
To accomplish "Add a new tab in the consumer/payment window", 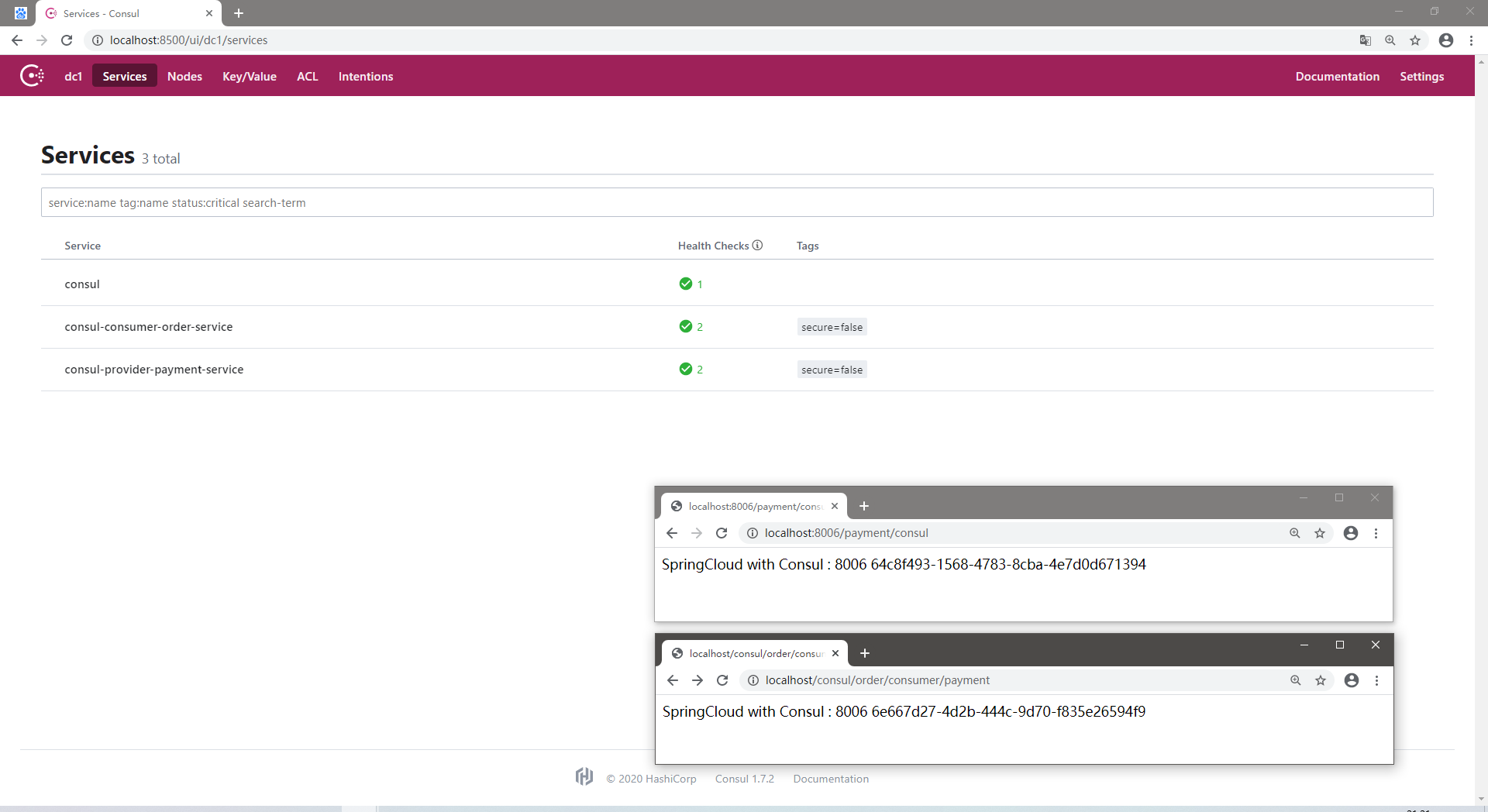I will [865, 653].
